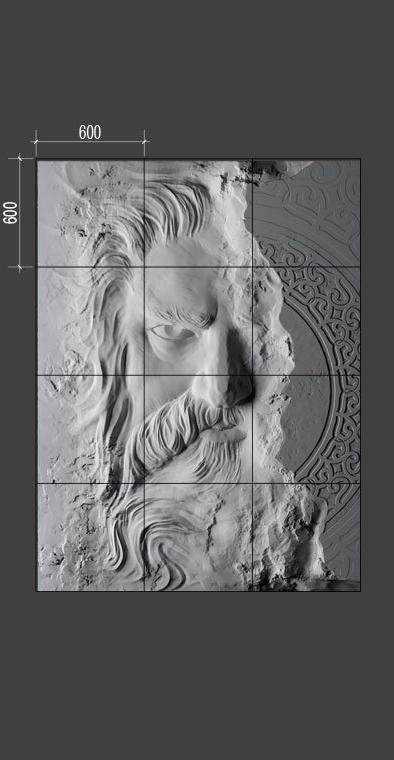Click the eyebrow above the carved eye
Viewport: 394px width, 760px height.
click(x=184, y=315)
